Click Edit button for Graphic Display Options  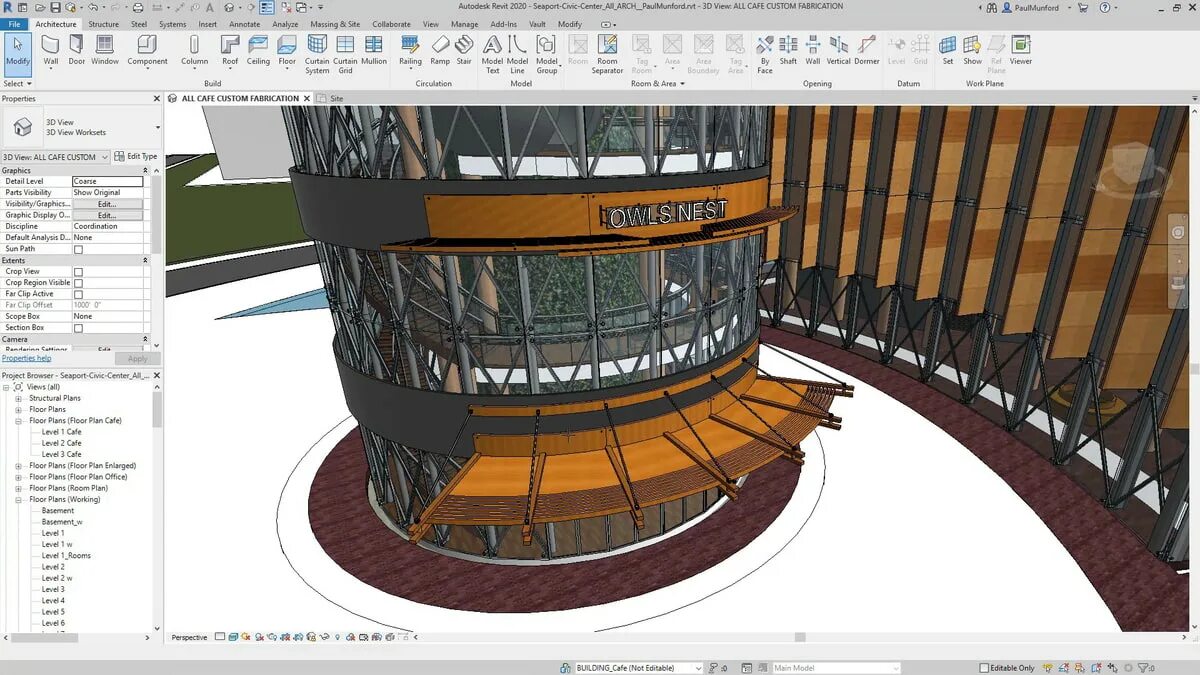107,215
